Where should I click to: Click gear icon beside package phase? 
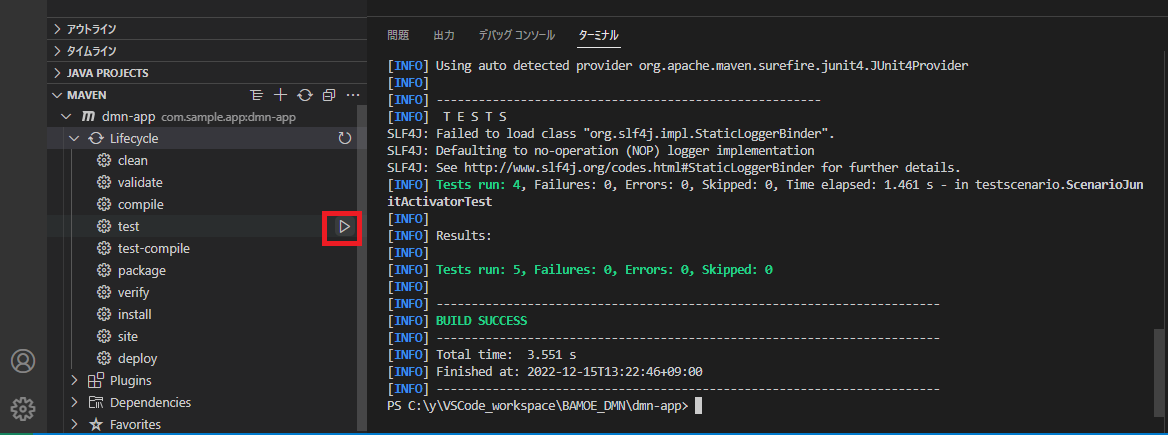(x=104, y=270)
